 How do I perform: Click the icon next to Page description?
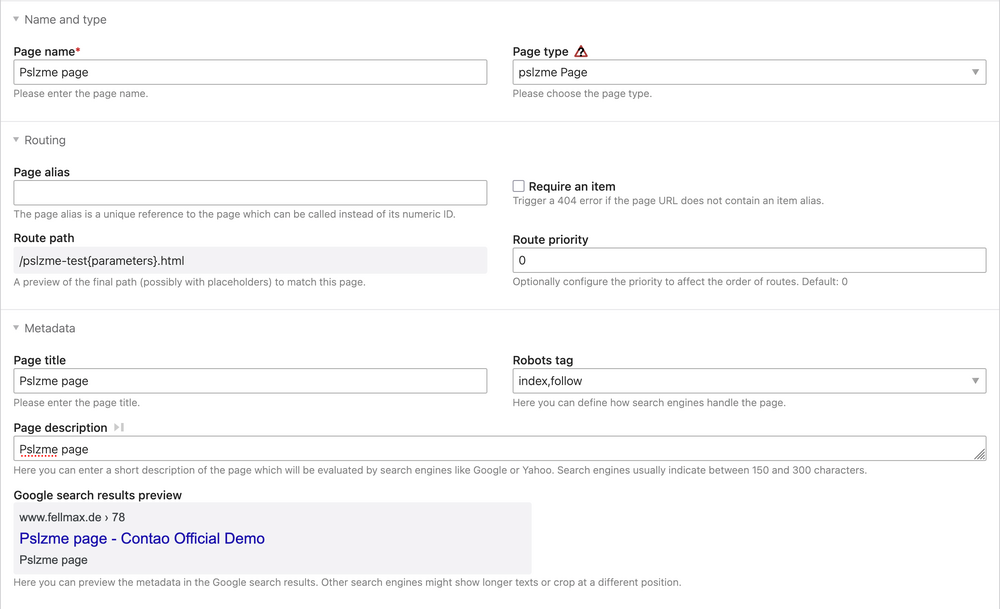click(119, 427)
